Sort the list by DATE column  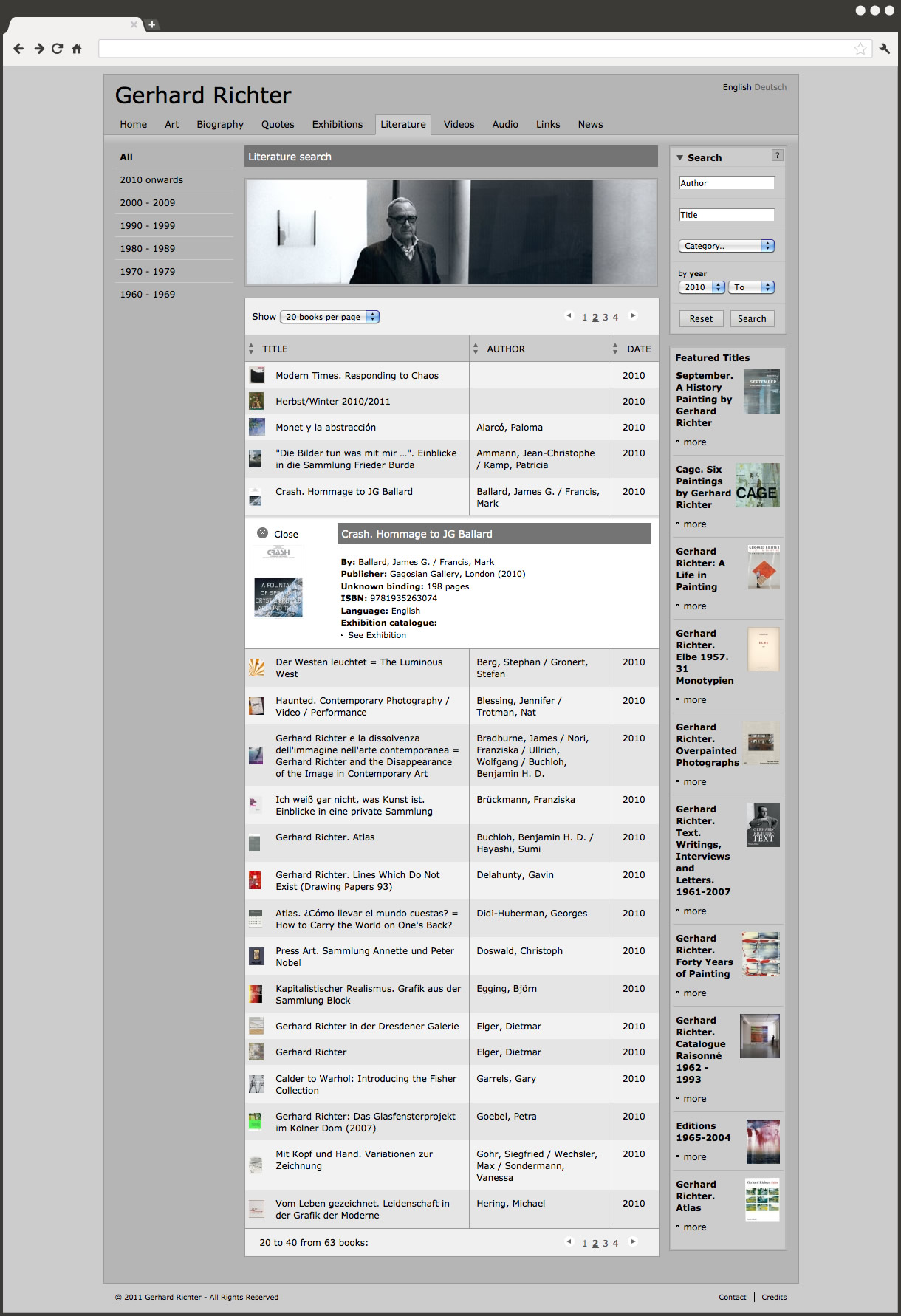click(638, 349)
